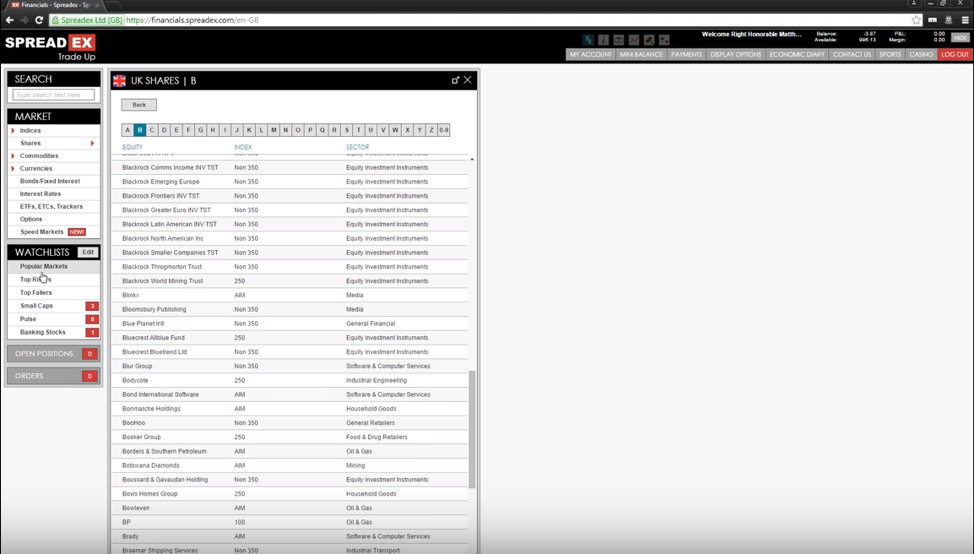The image size is (974, 554).
Task: Open Banking Stocks watchlist
Action: pyautogui.click(x=53, y=332)
